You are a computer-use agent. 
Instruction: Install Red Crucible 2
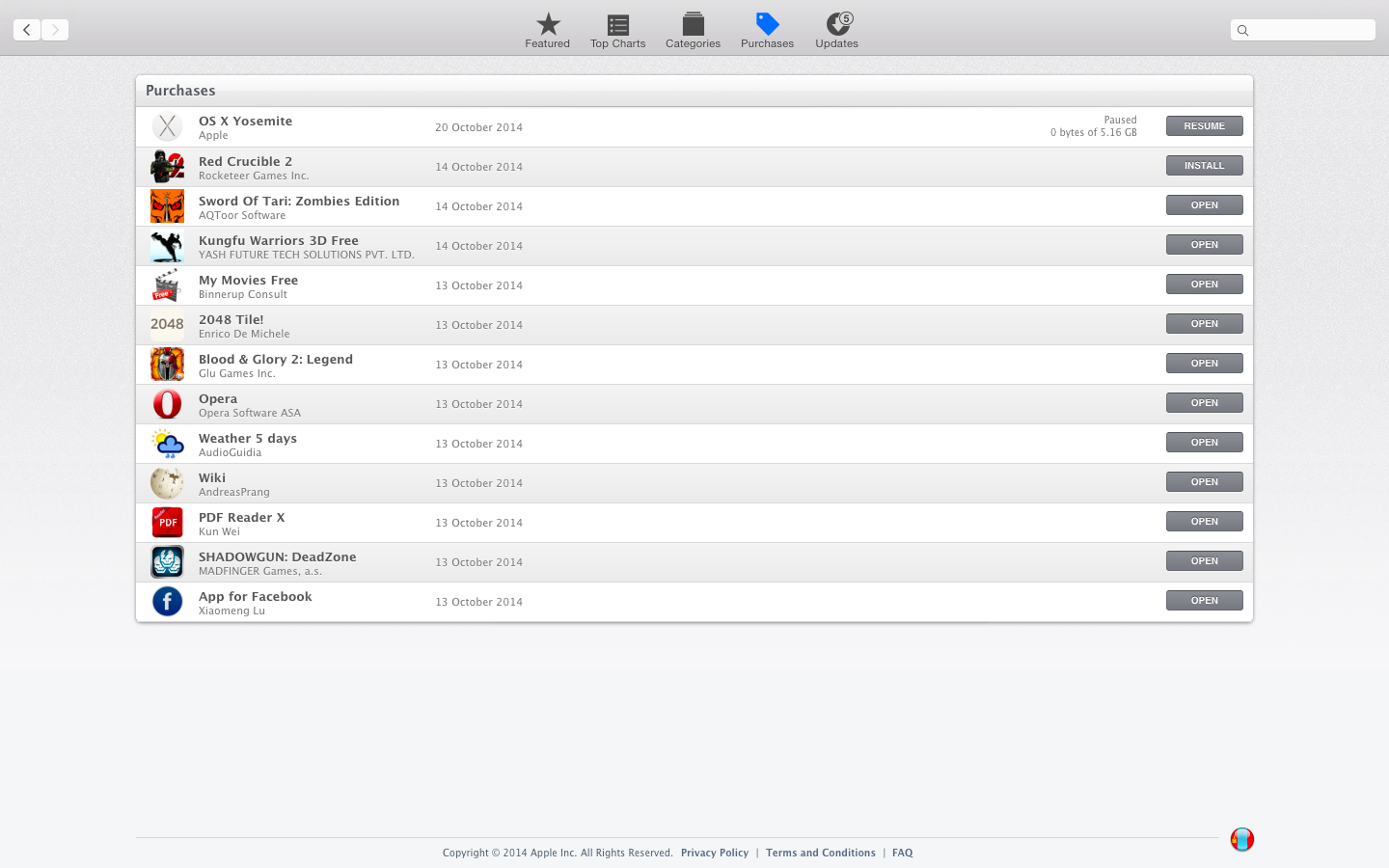[1204, 166]
